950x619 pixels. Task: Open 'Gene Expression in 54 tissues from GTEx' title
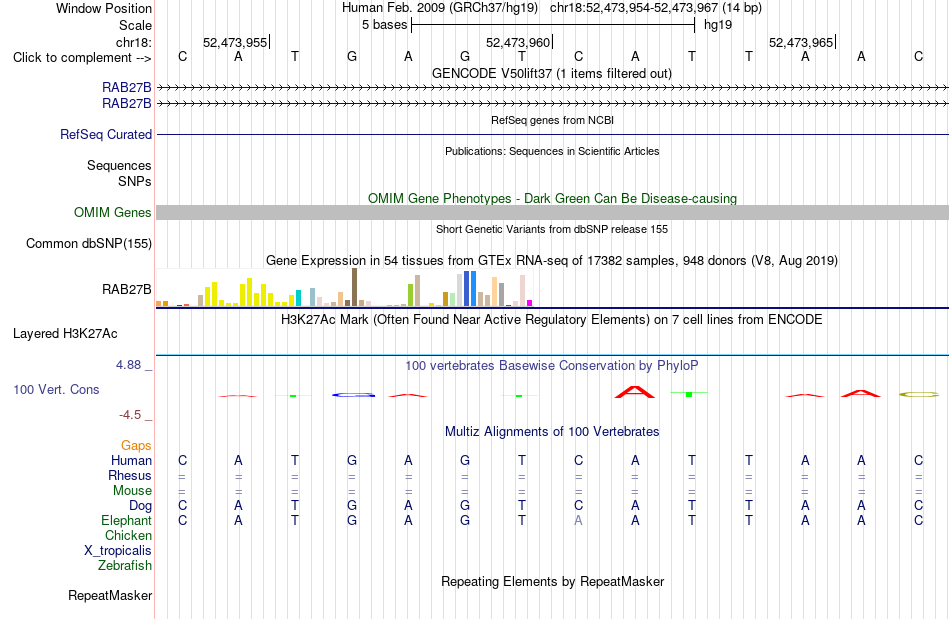[x=552, y=260]
